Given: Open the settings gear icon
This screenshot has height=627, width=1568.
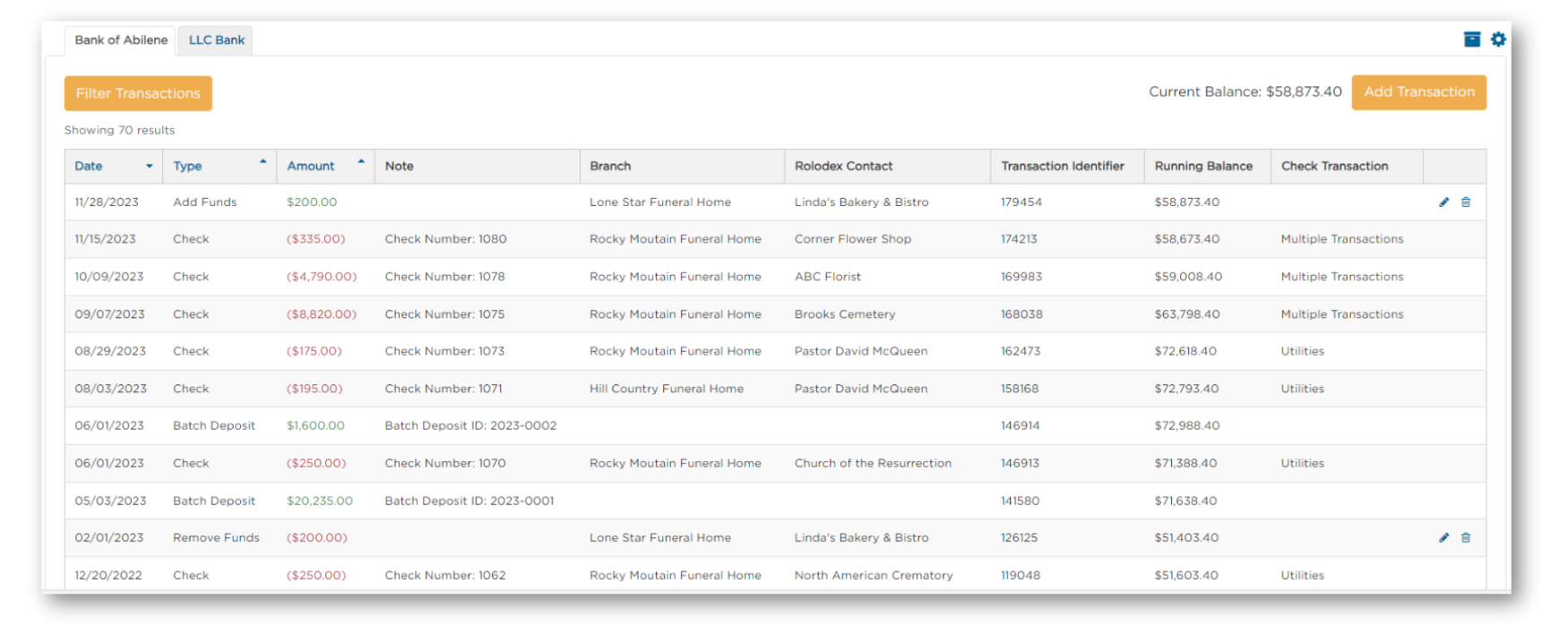Looking at the screenshot, I should [x=1498, y=39].
